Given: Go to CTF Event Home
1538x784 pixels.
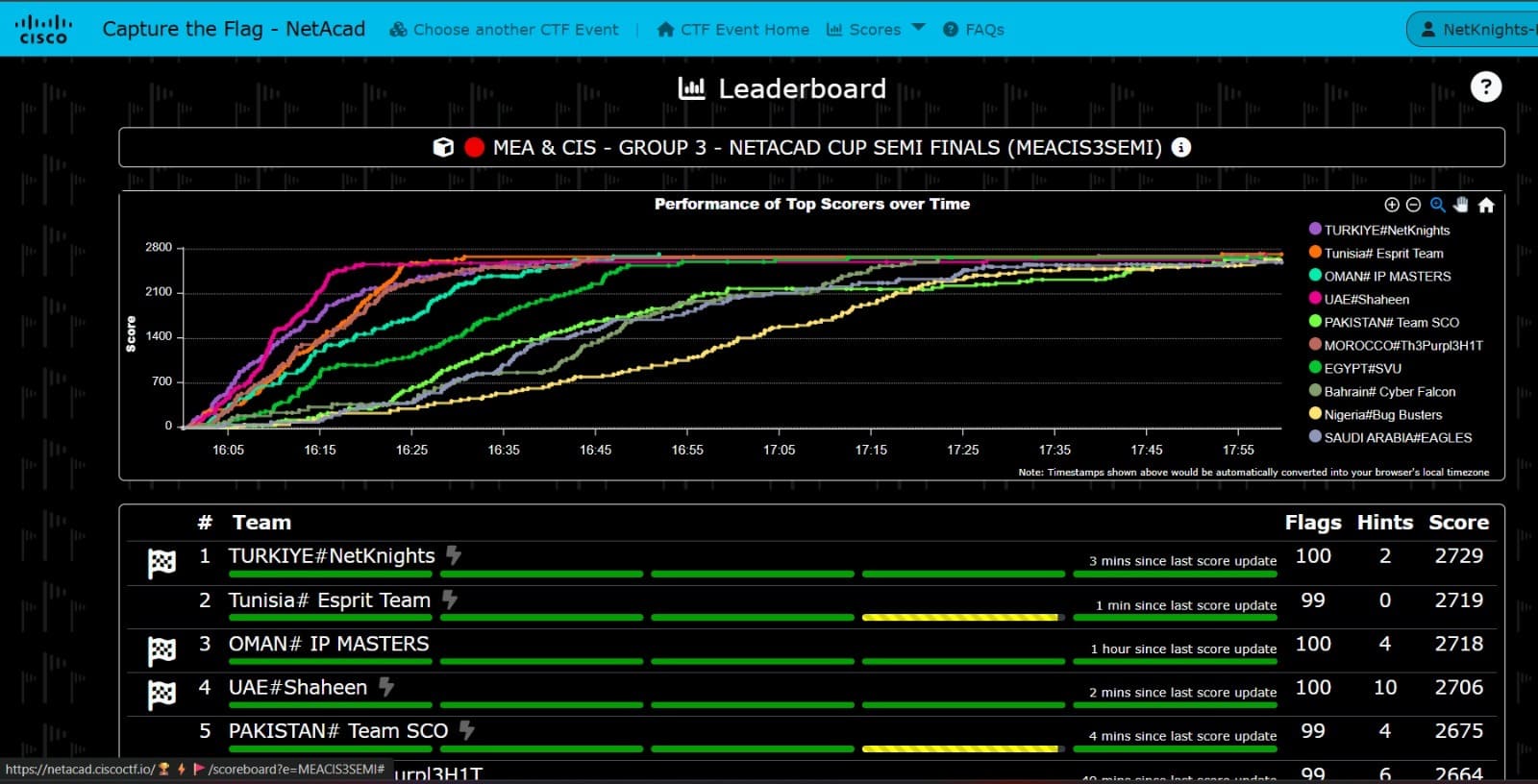Looking at the screenshot, I should pos(733,30).
